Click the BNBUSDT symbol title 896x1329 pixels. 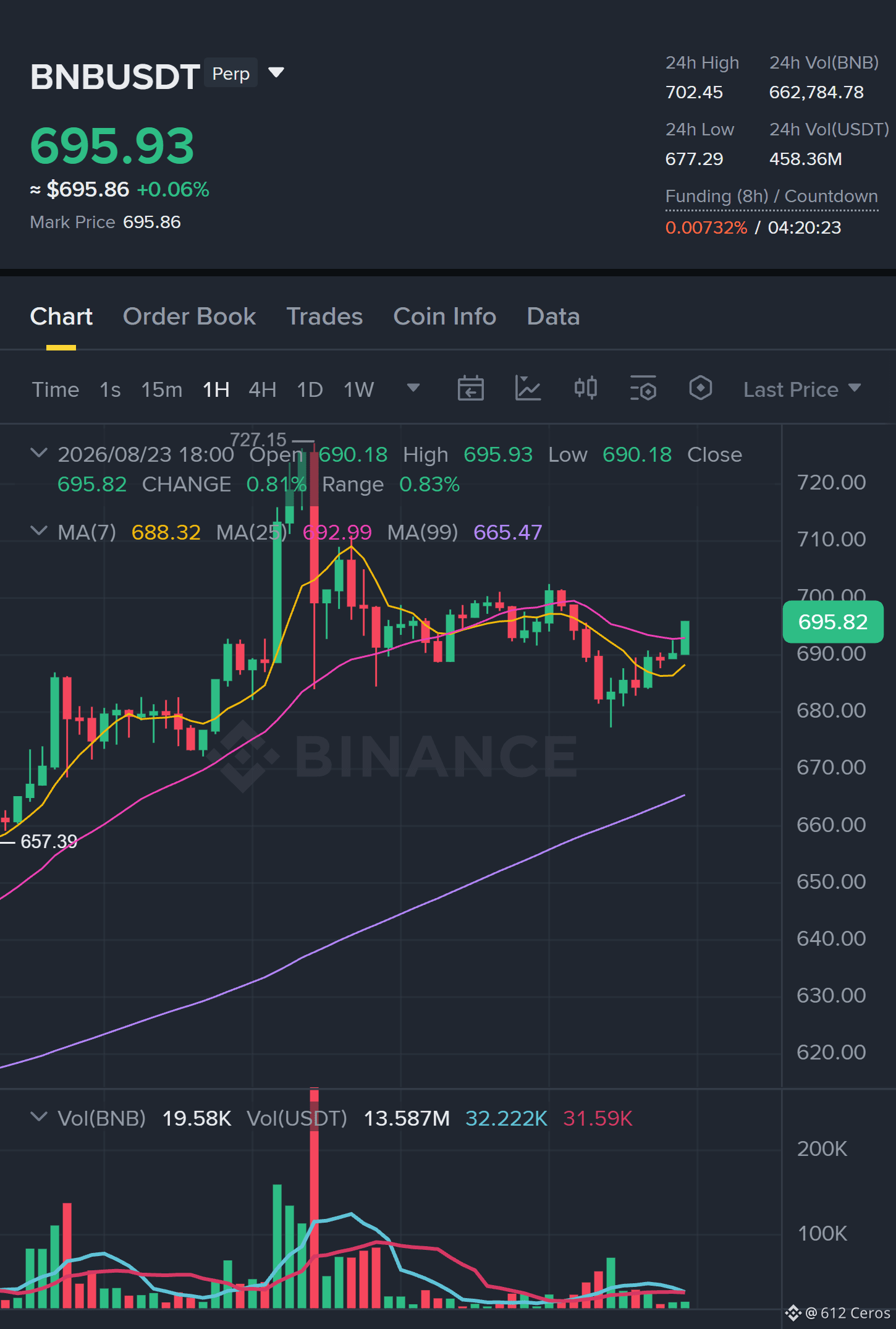pyautogui.click(x=115, y=77)
